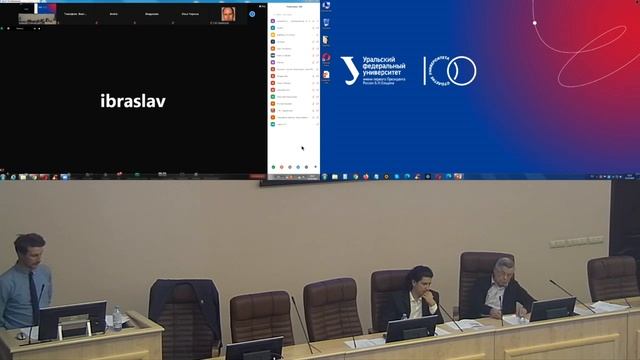Click the red leave button in Zoom toolbar
Viewport: 640px width, 360px height.
coord(257,176)
